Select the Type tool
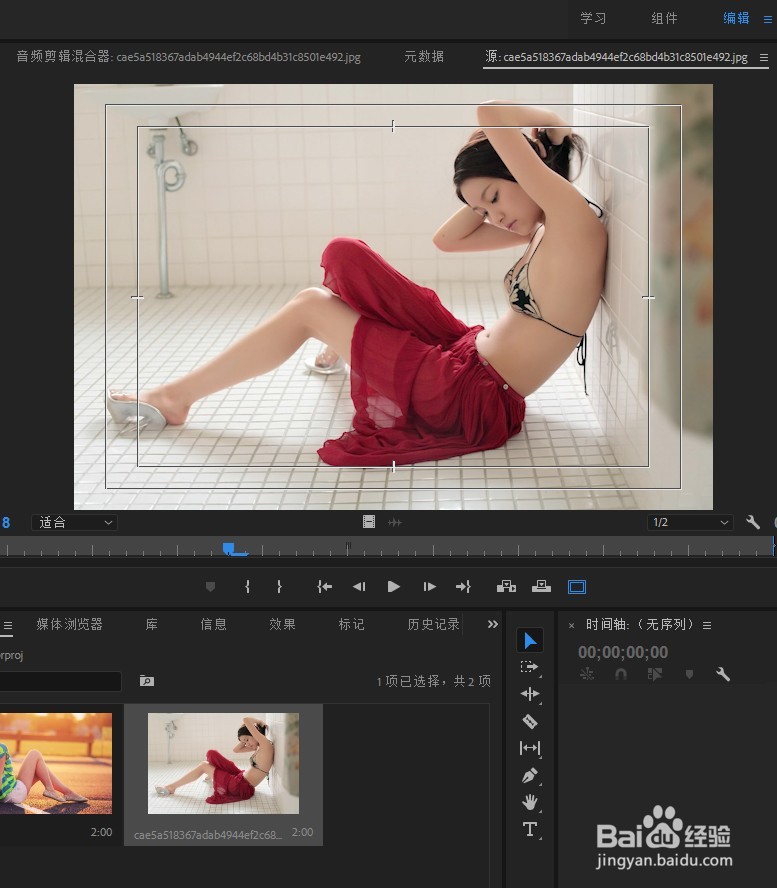777x888 pixels. (x=530, y=829)
